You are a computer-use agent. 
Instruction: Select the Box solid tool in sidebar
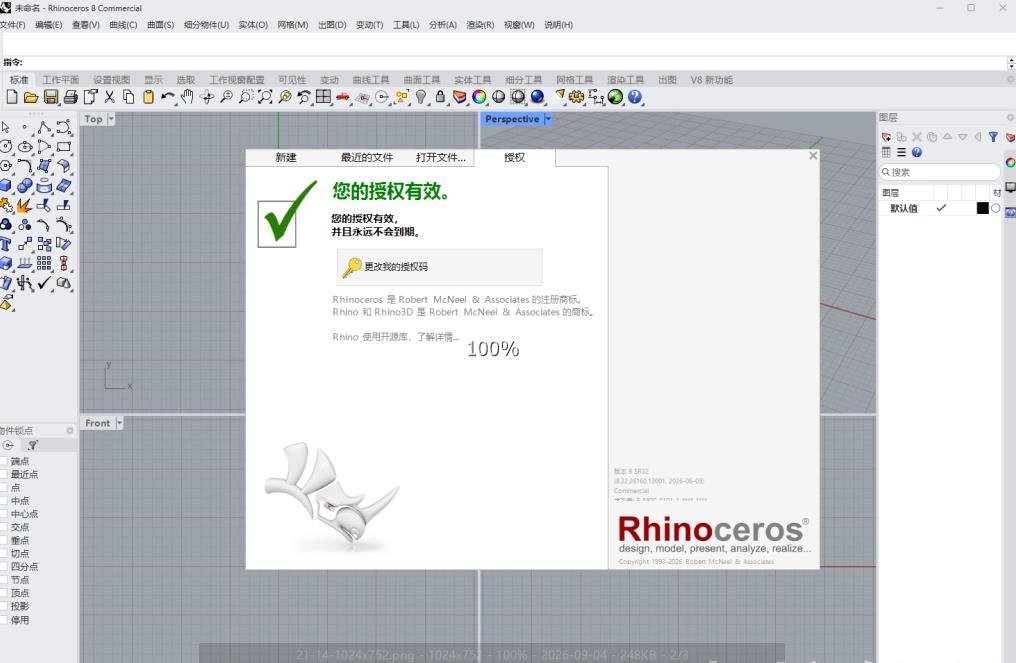[x=6, y=186]
